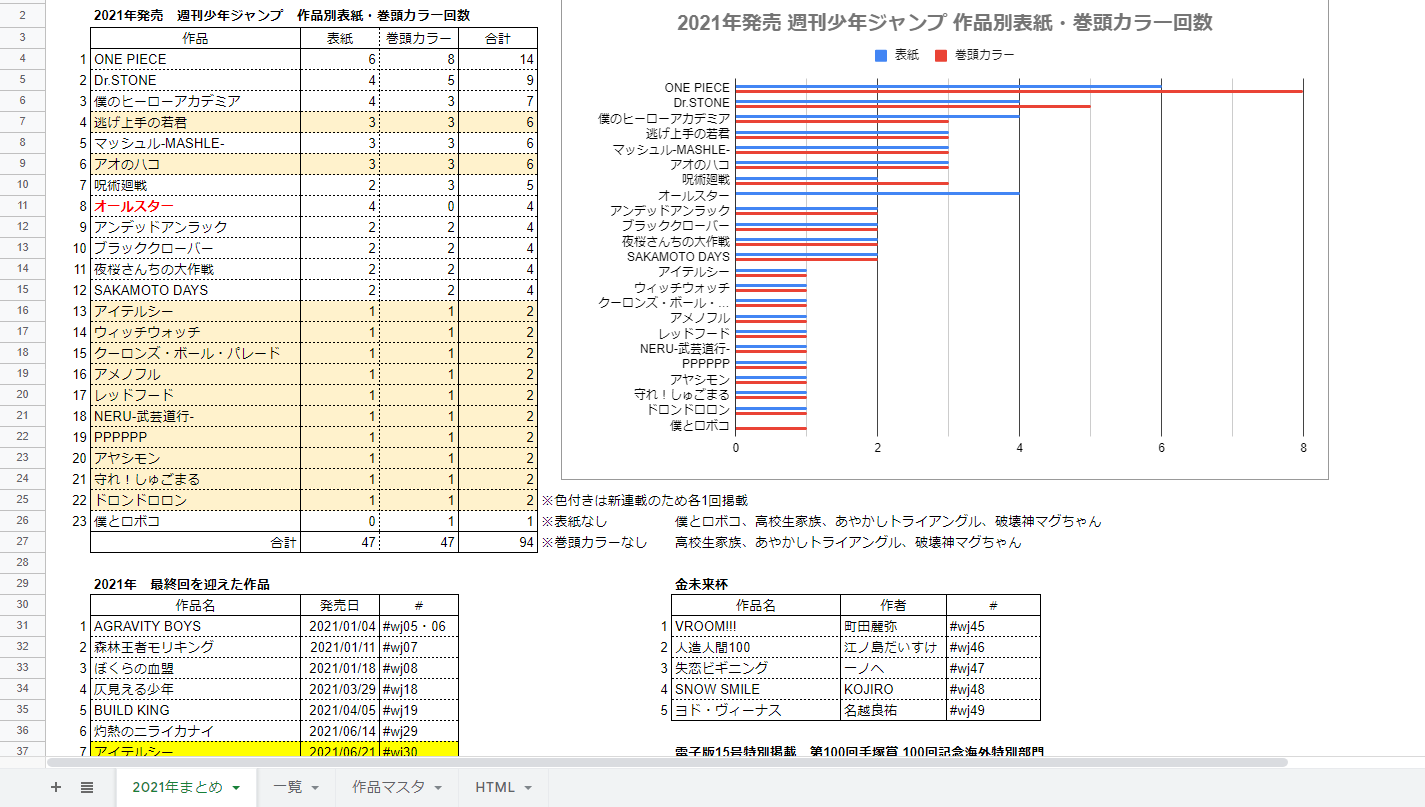Select the ONE PIECE cell in the table
The width and height of the screenshot is (1425, 807).
pyautogui.click(x=195, y=59)
